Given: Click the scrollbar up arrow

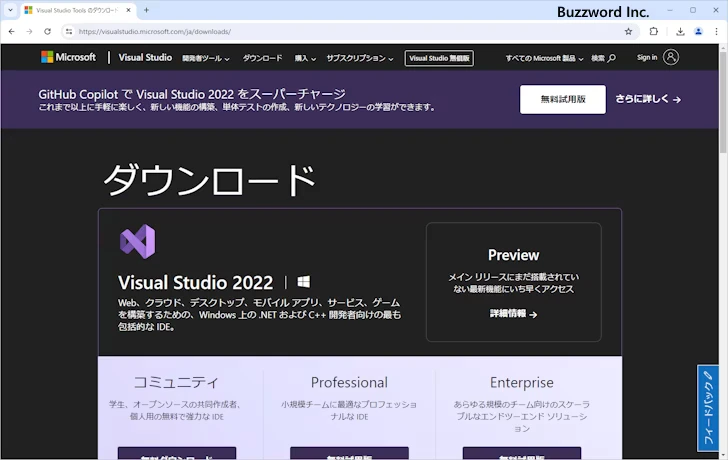Looking at the screenshot, I should click(723, 48).
